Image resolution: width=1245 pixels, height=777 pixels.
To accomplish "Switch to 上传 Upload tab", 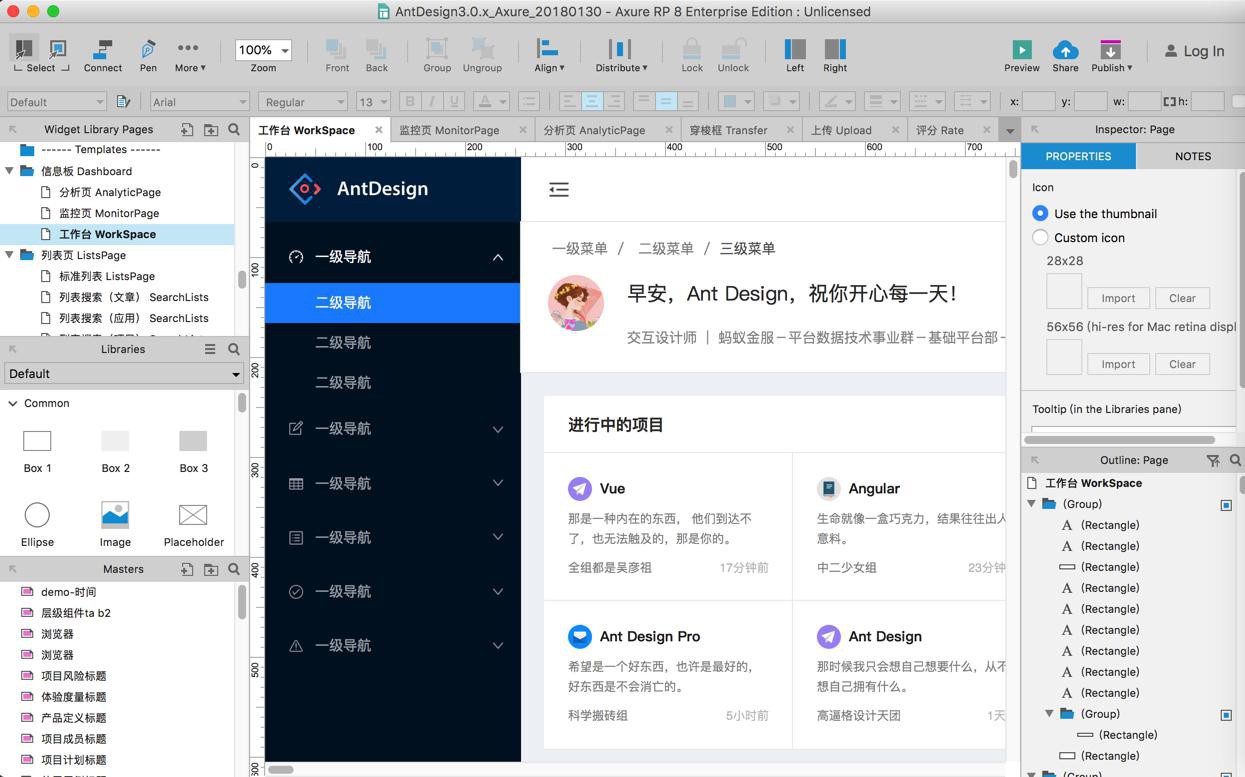I will (x=841, y=130).
